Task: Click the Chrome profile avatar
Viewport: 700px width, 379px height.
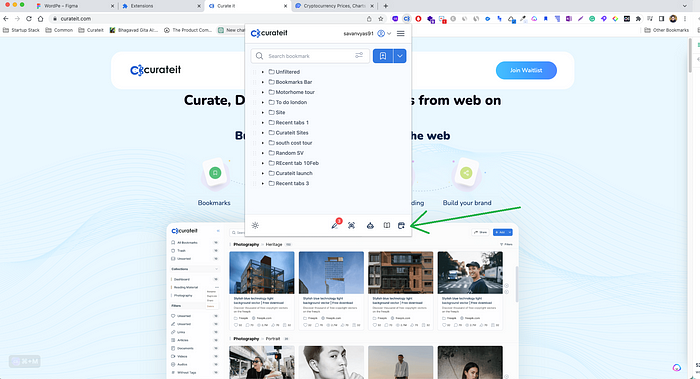Action: pos(673,19)
